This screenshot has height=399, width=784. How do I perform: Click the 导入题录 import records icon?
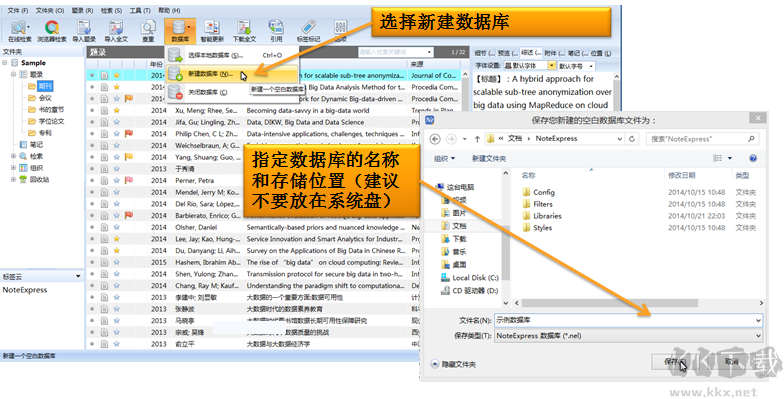tap(84, 30)
